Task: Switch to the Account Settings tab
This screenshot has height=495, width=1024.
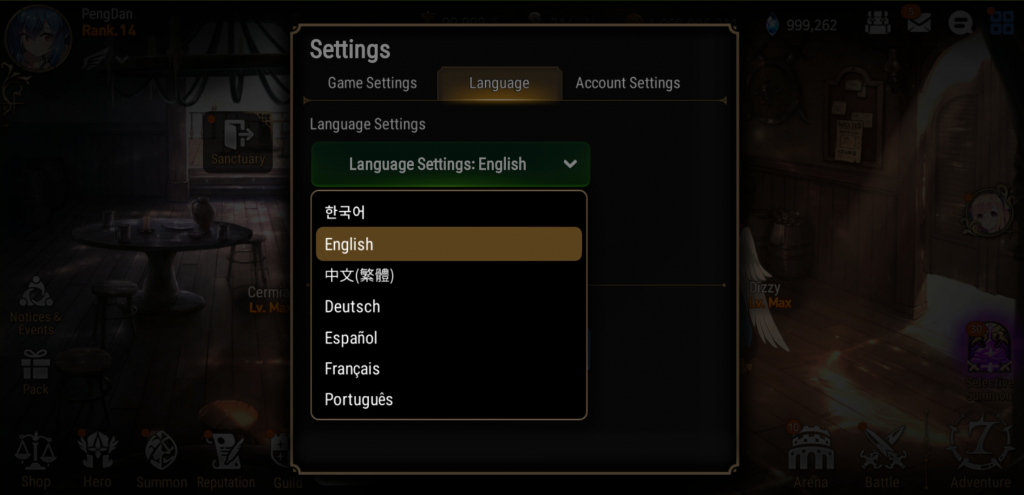Action: pyautogui.click(x=628, y=84)
